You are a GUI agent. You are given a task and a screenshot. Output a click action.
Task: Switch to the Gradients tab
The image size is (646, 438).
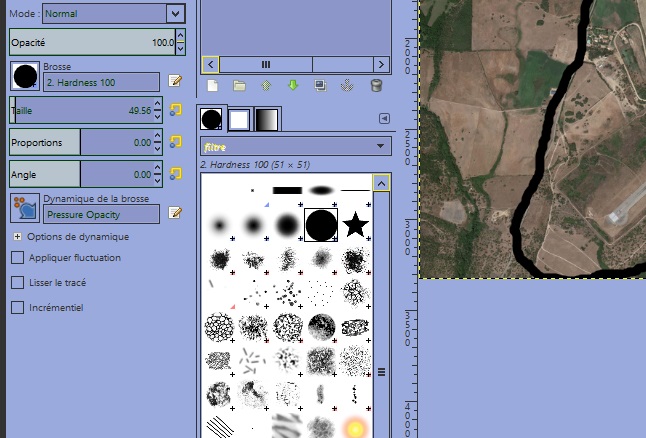tap(267, 119)
